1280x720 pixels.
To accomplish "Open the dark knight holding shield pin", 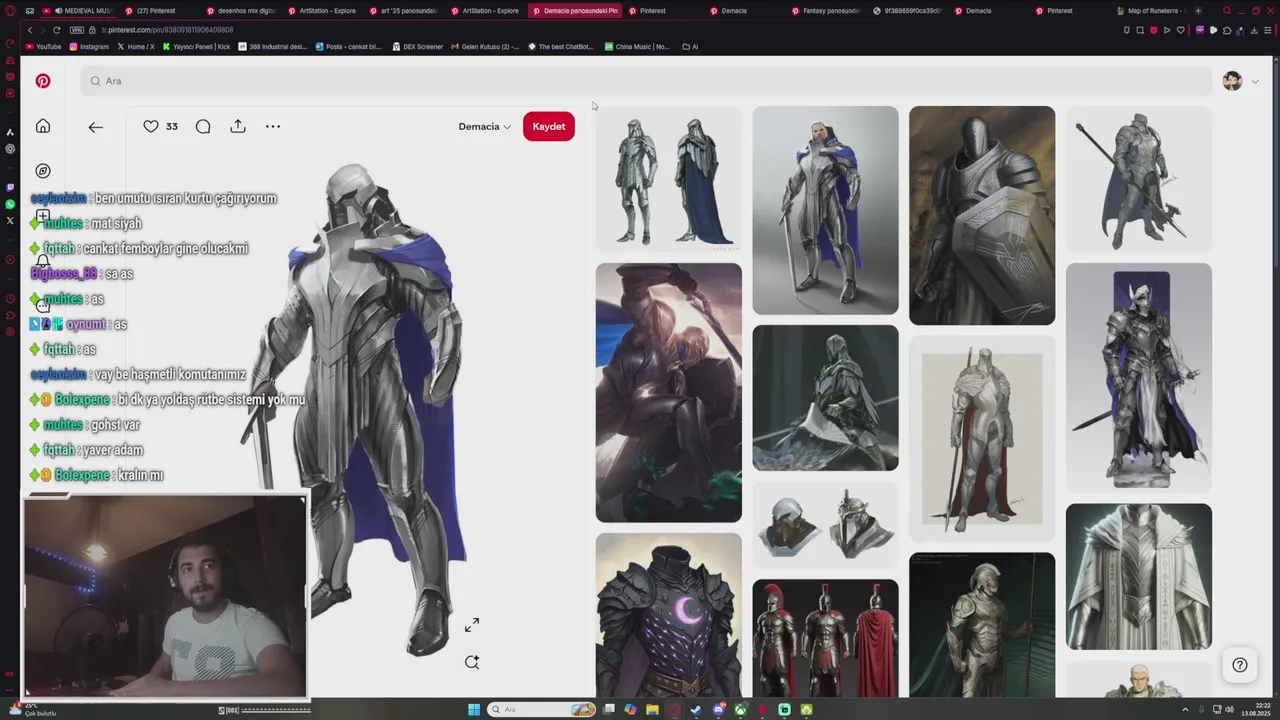I will [982, 215].
